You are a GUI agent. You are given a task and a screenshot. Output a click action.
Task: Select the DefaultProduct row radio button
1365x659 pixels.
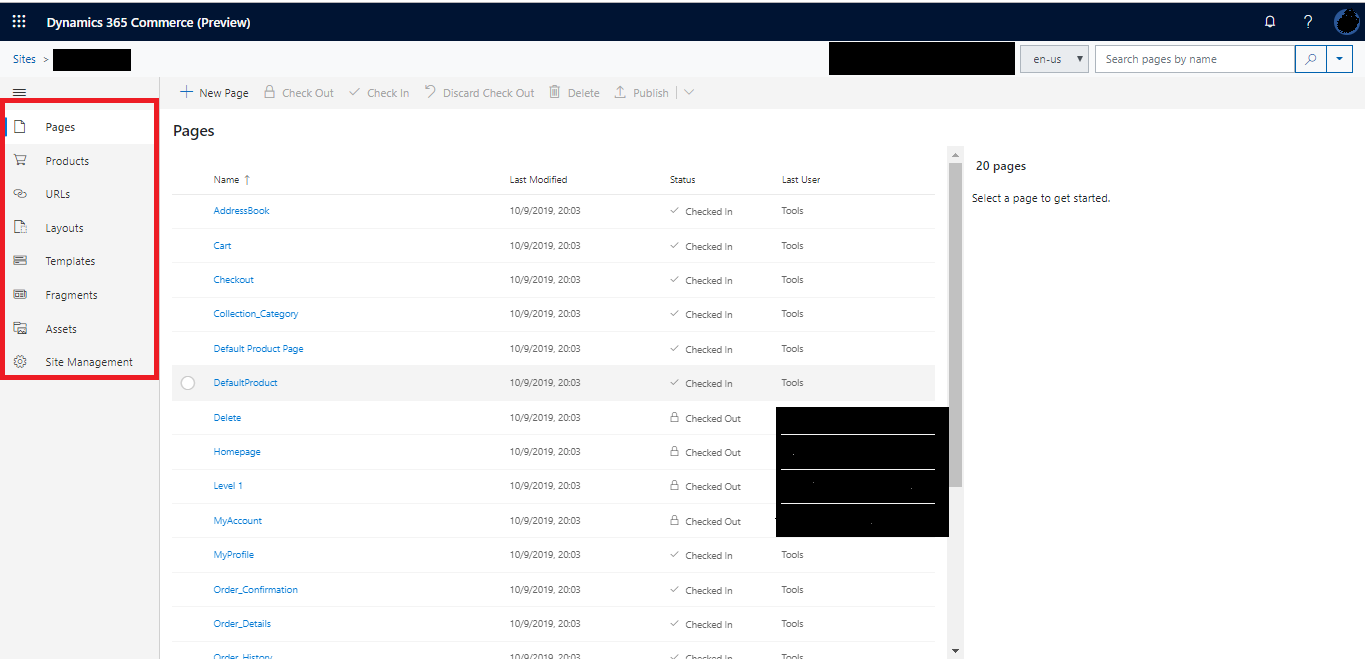(188, 383)
